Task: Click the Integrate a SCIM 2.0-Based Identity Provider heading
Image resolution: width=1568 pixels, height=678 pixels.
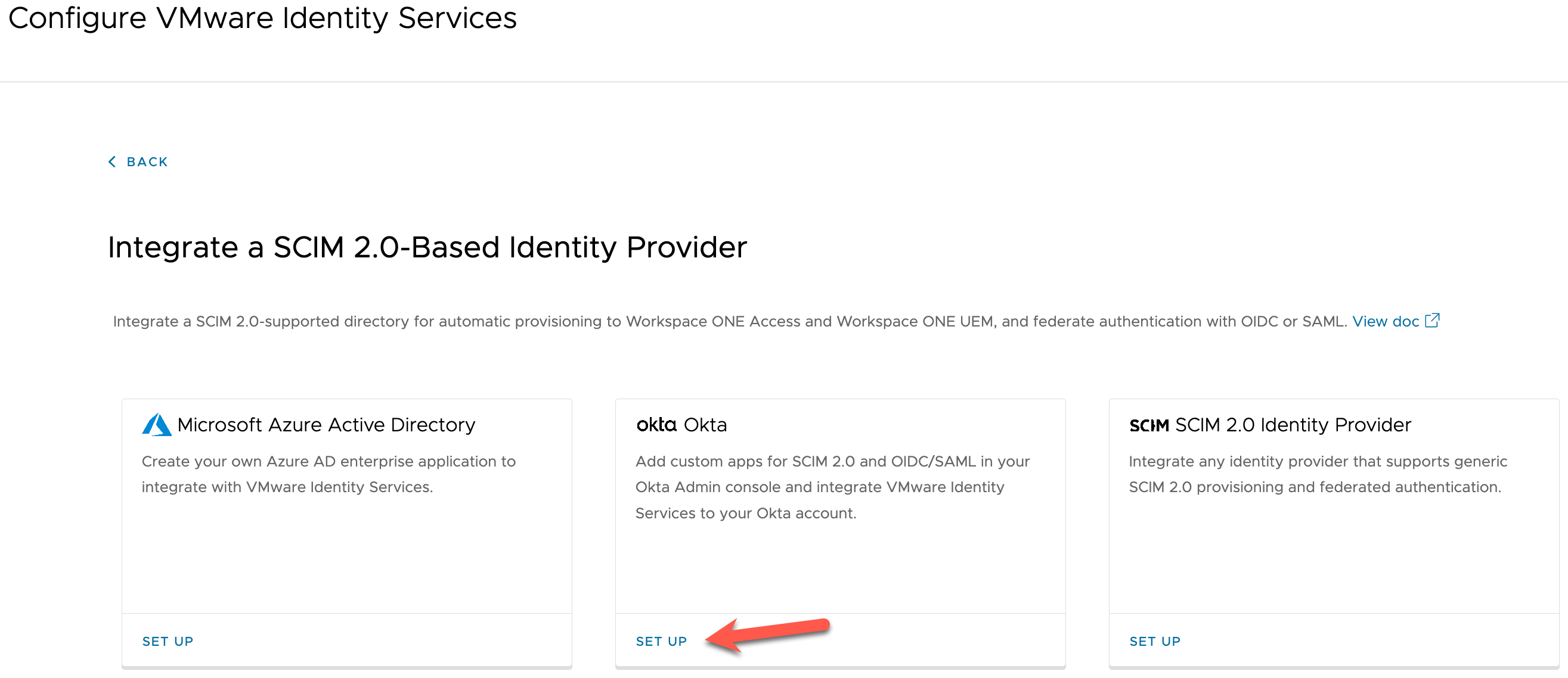Action: (427, 247)
